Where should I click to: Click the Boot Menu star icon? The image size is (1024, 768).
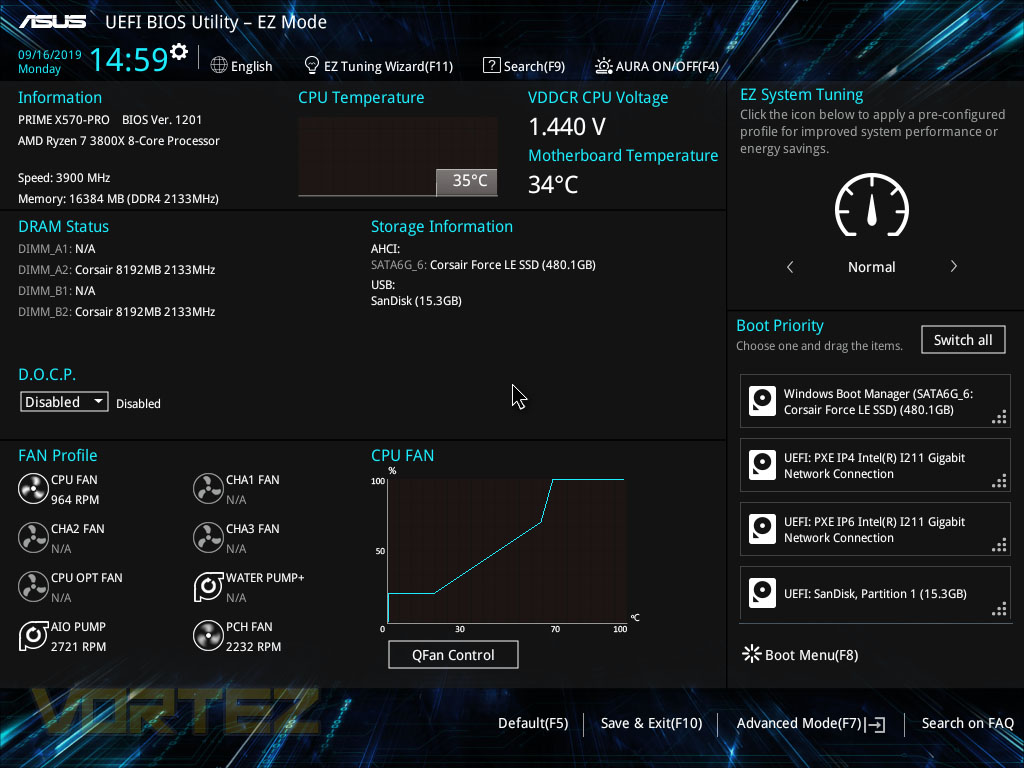click(752, 654)
